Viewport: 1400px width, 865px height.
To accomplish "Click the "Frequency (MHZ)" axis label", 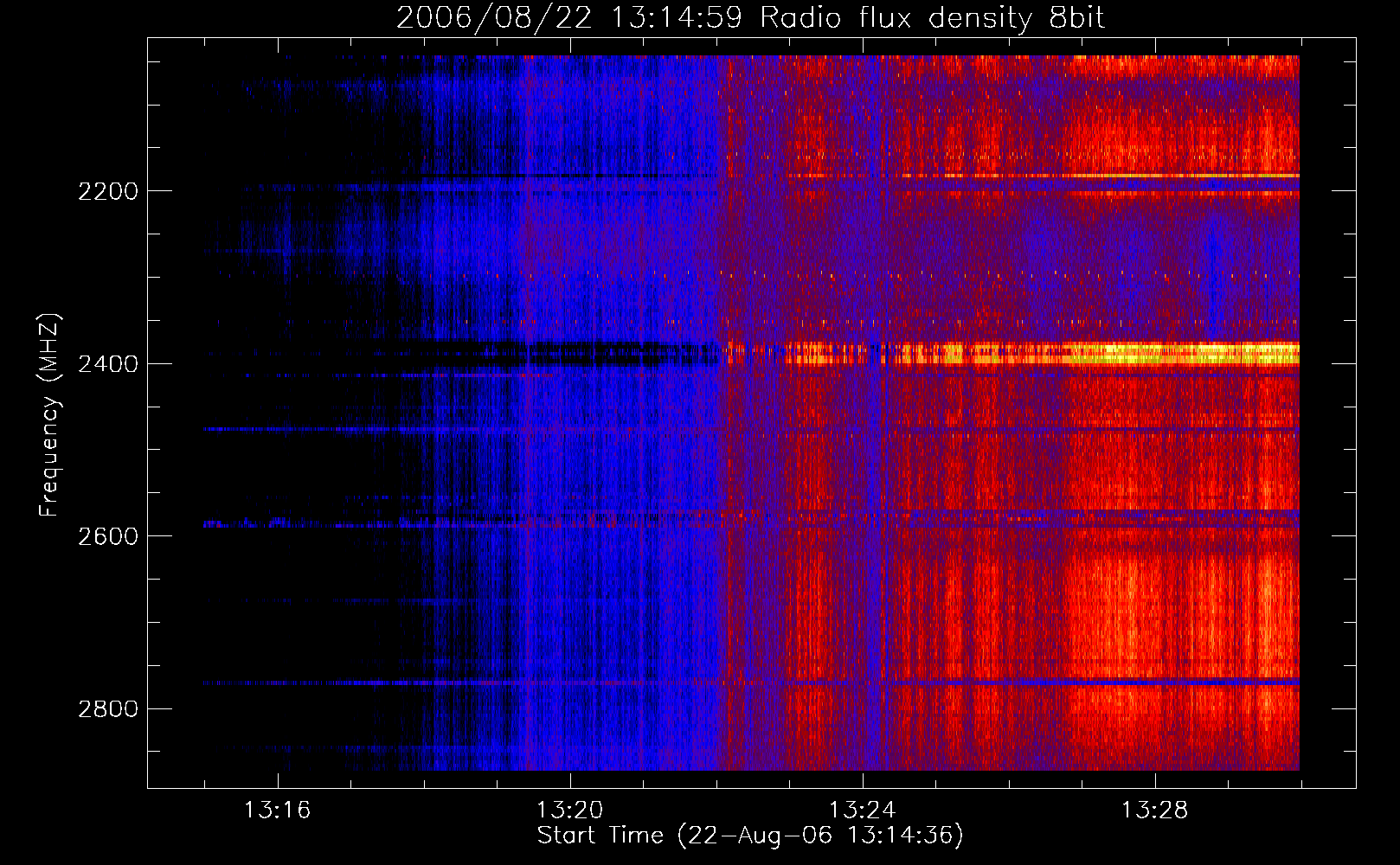I will (x=49, y=414).
